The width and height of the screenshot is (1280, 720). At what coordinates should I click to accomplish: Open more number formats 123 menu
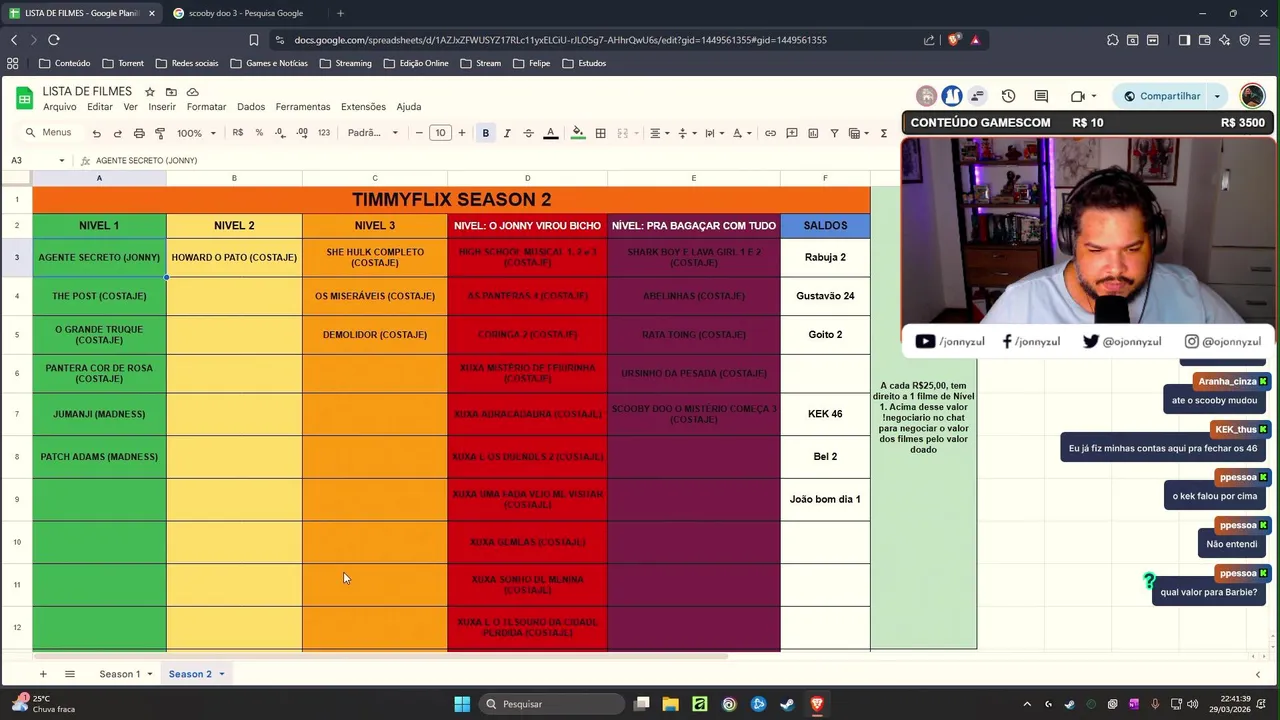[324, 133]
